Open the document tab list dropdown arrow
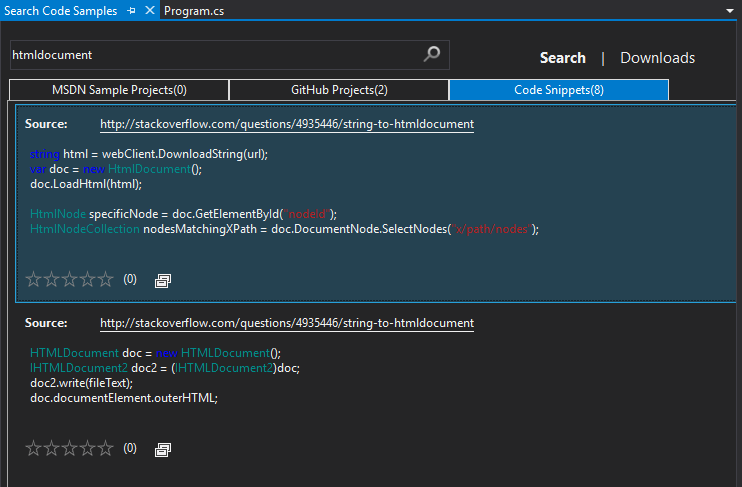The height and width of the screenshot is (487, 742). pos(730,11)
